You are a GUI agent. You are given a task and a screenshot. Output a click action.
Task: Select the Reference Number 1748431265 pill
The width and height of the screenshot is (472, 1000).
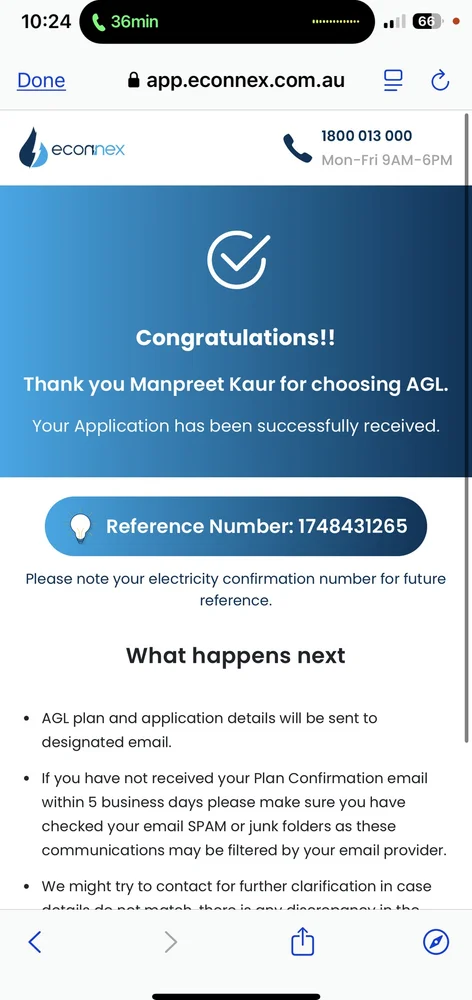click(235, 527)
